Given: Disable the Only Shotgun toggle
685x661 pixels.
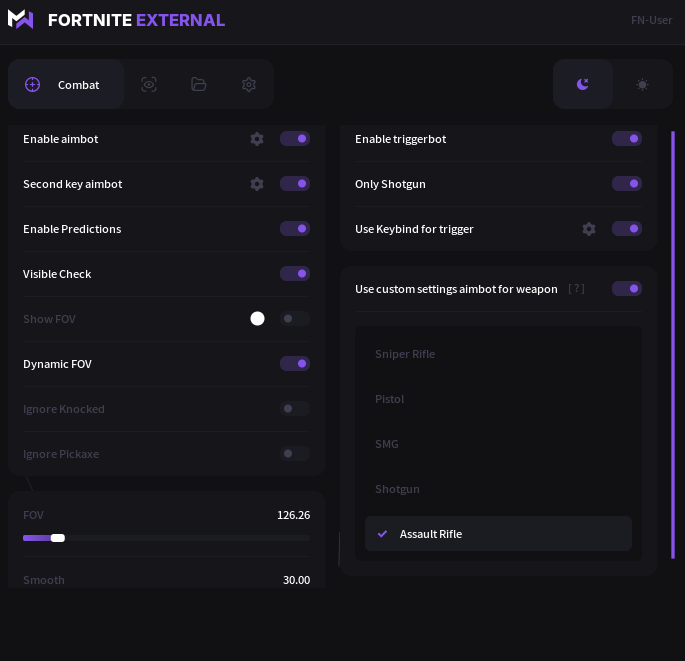Looking at the screenshot, I should [627, 183].
